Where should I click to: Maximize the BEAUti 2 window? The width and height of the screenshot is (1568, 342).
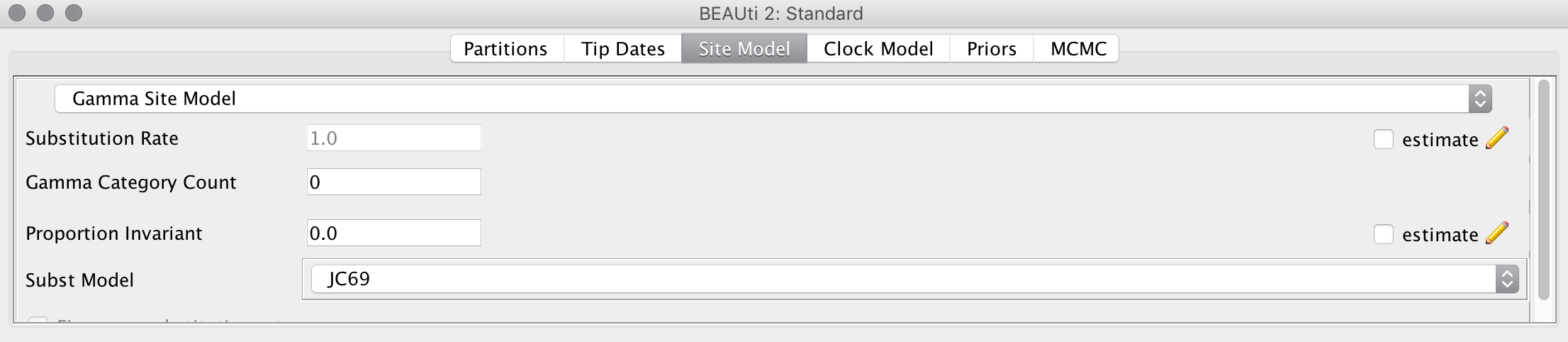click(x=73, y=13)
